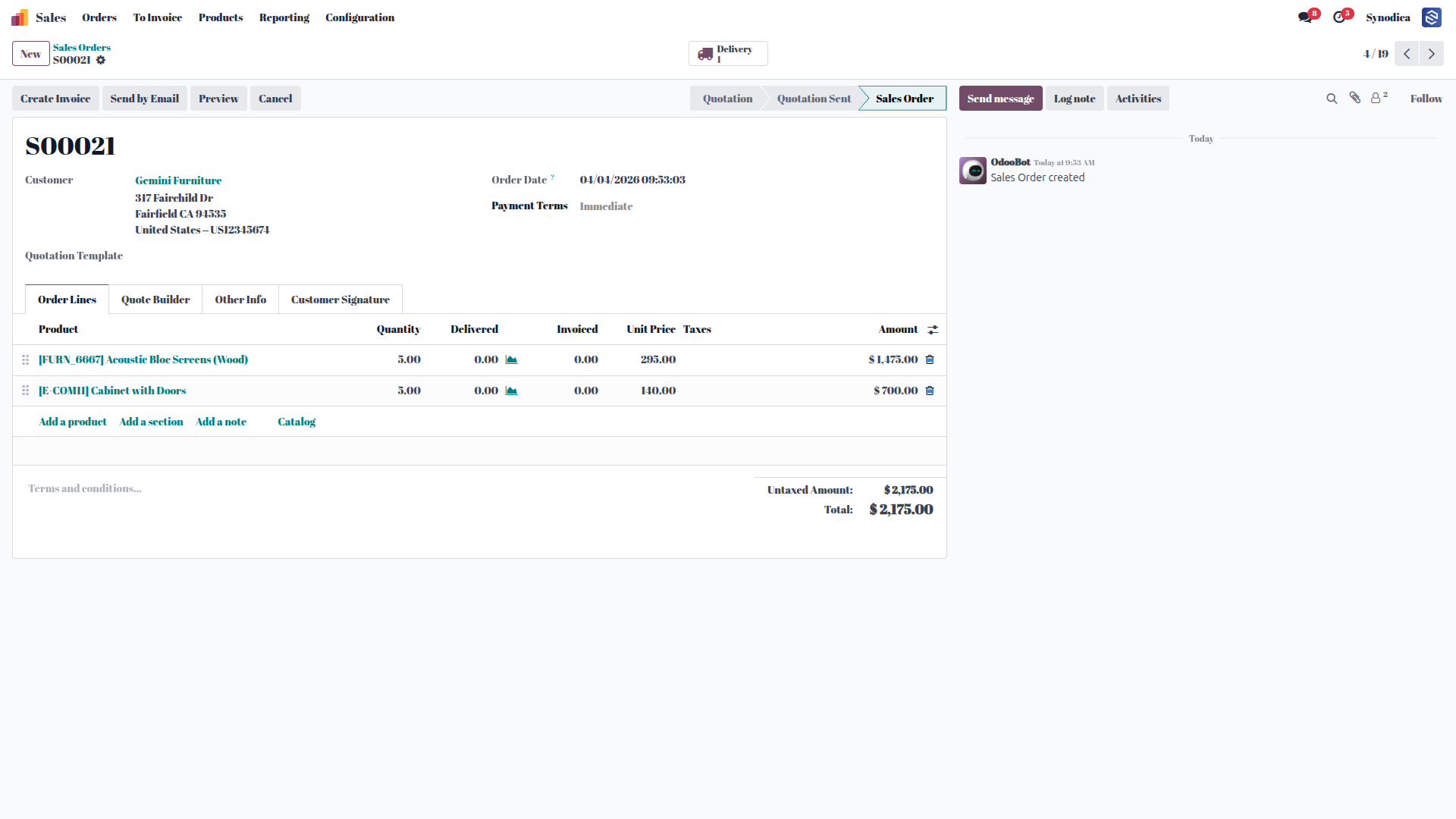Image resolution: width=1456 pixels, height=819 pixels.
Task: Click the Delivery truck icon
Action: (x=705, y=54)
